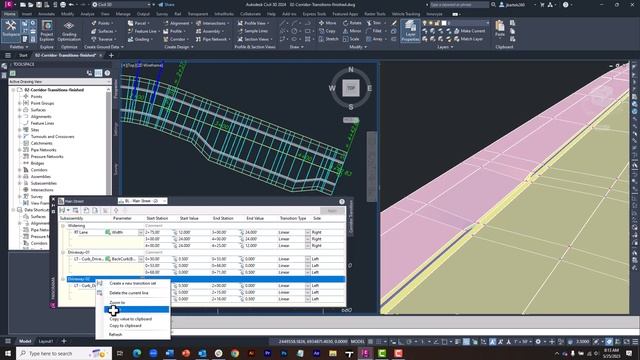Image resolution: width=640 pixels, height=360 pixels.
Task: Click Sample Lines in the ribbon
Action: point(253,31)
